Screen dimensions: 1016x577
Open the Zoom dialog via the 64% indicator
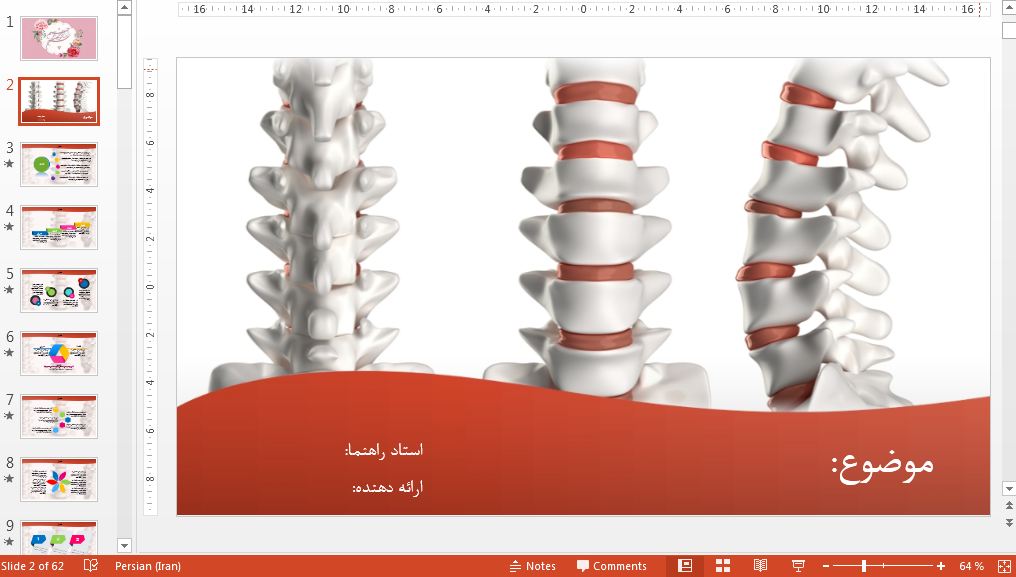point(970,565)
